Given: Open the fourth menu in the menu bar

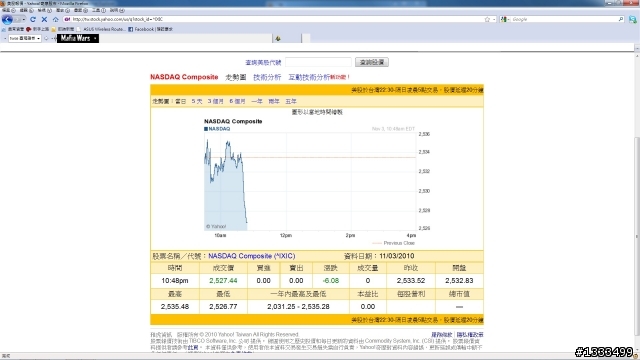Looking at the screenshot, I should (x=62, y=10).
